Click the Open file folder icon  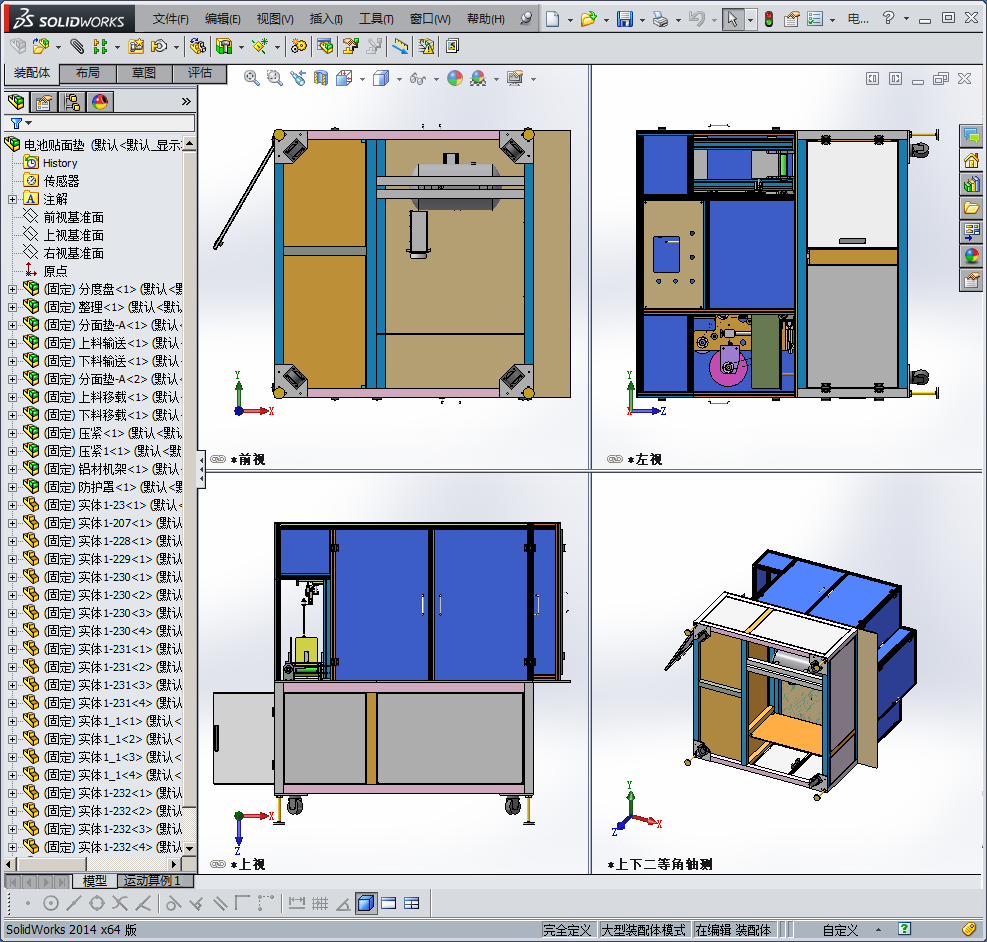click(589, 19)
